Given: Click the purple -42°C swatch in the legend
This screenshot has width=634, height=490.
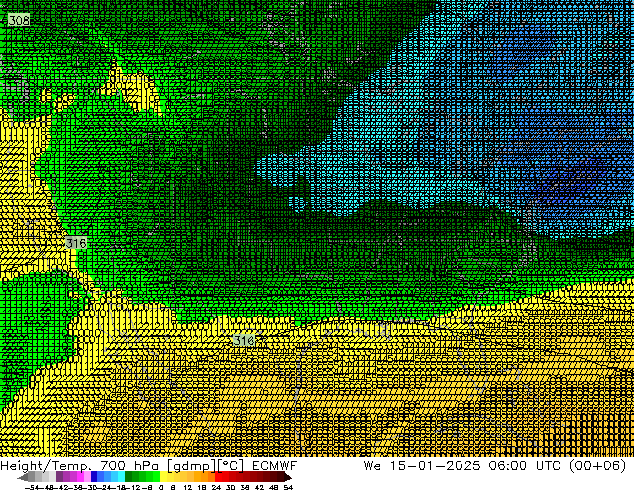Looking at the screenshot, I should tap(66, 476).
